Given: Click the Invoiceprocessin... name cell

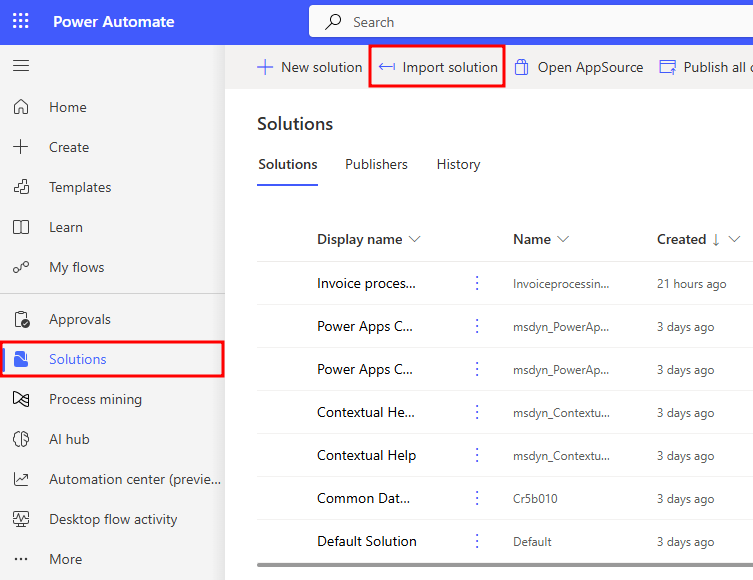Looking at the screenshot, I should (x=561, y=284).
